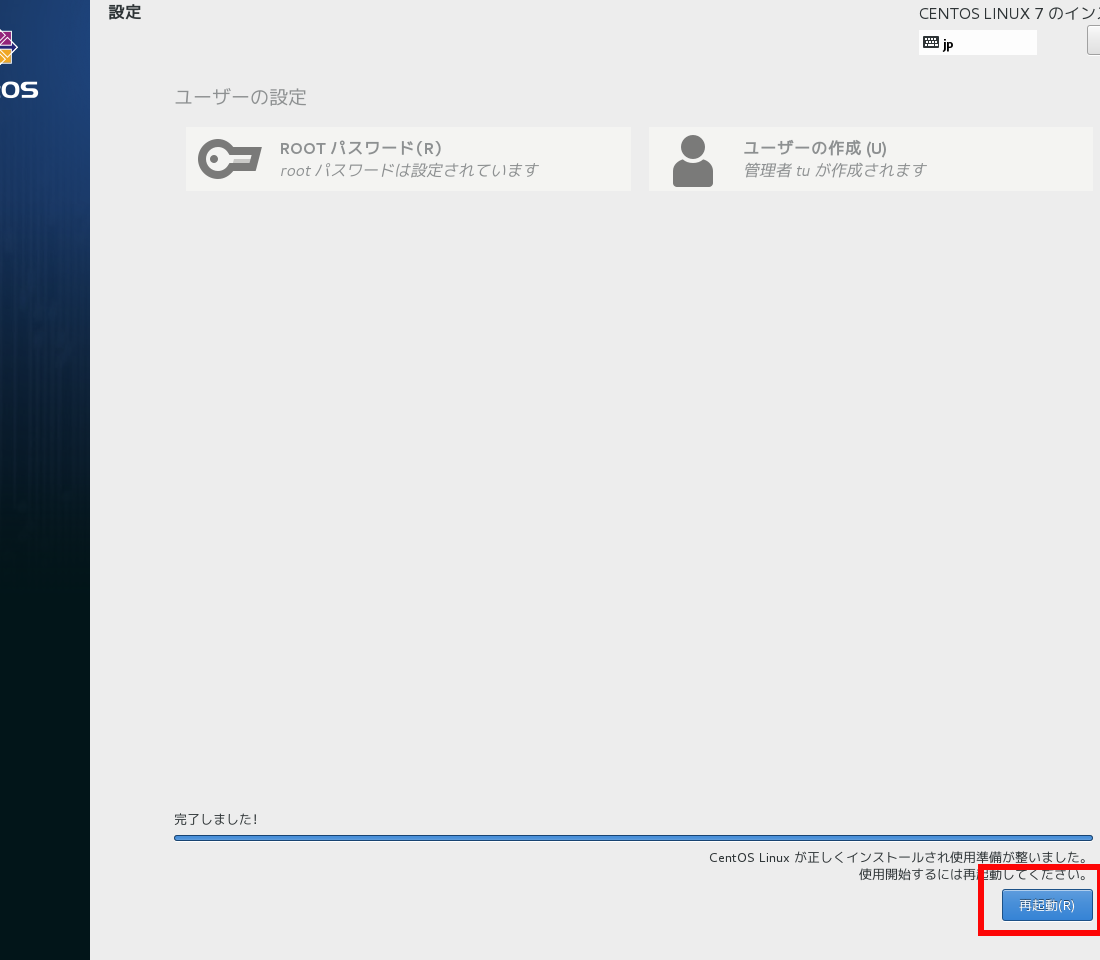Click the user creation person icon
Viewport: 1100px width, 960px height.
click(692, 160)
